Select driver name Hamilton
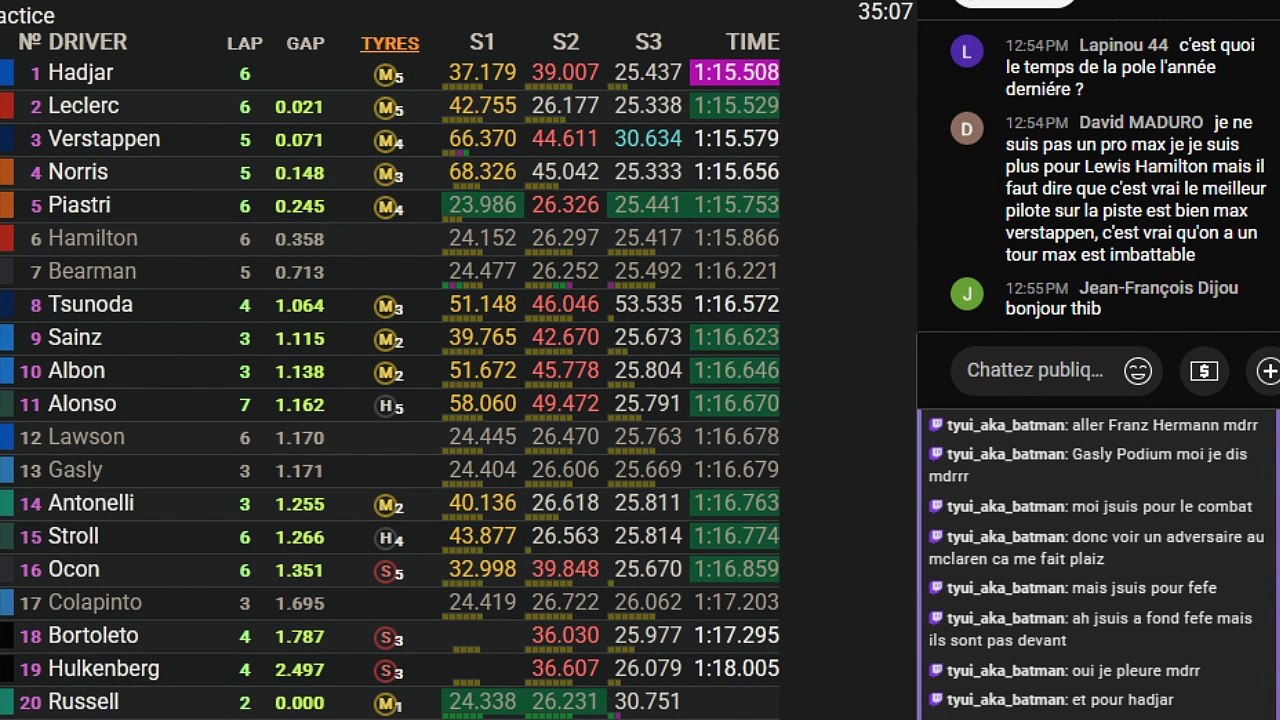This screenshot has height=720, width=1280. 93,237
